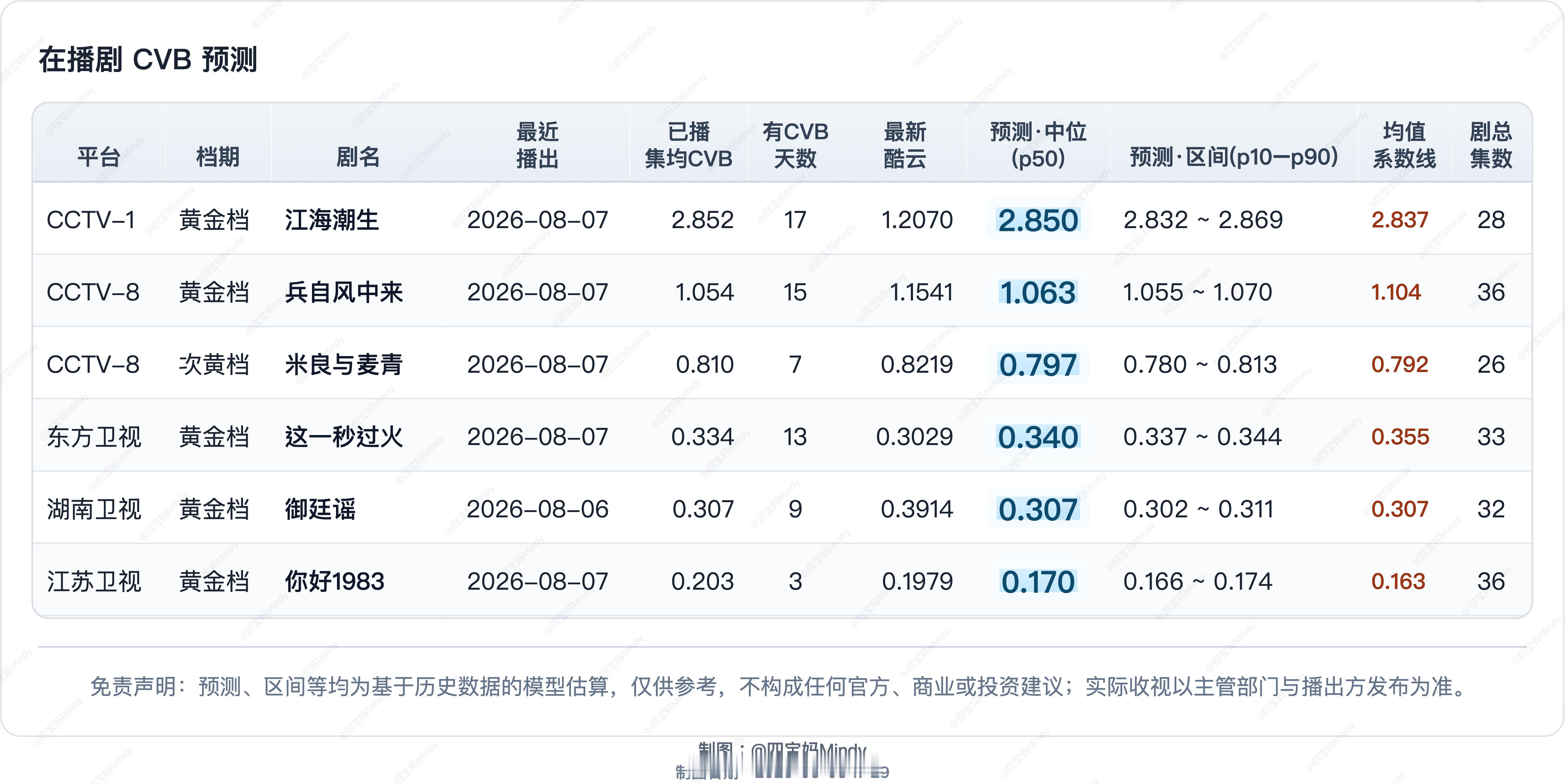Click predicted median value 2.850
The width and height of the screenshot is (1565, 784).
tap(1038, 220)
